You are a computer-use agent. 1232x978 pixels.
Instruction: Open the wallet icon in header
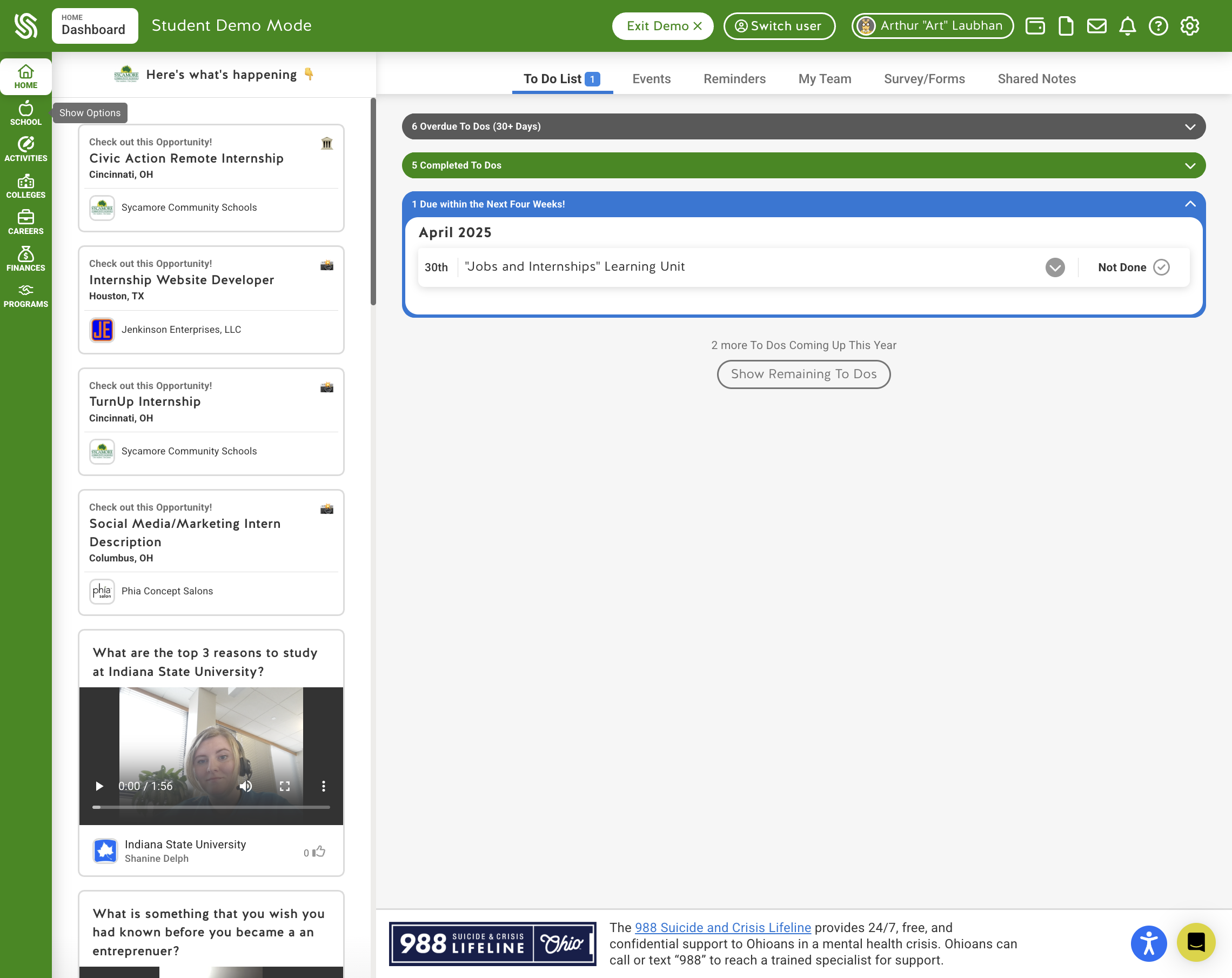click(x=1035, y=26)
